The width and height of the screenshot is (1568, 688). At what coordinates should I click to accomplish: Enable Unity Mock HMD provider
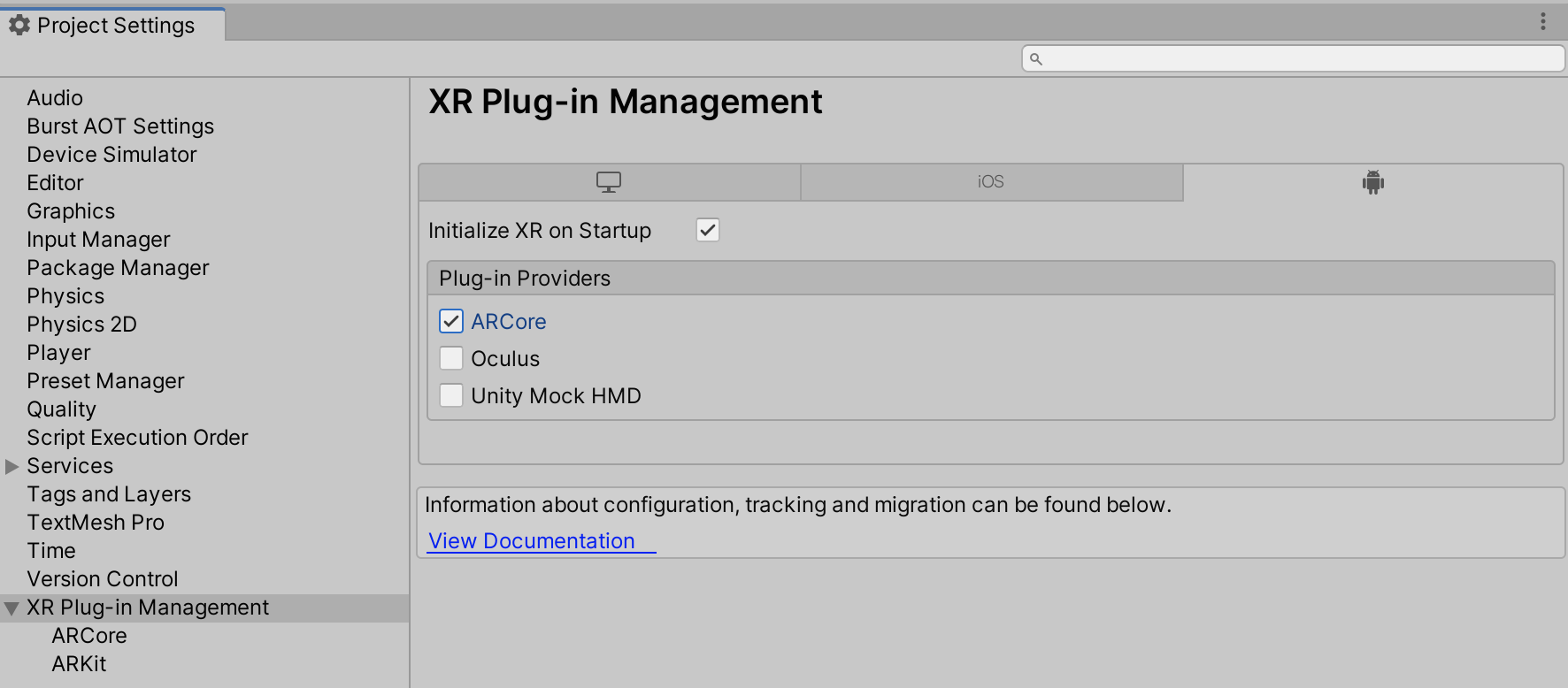point(451,395)
